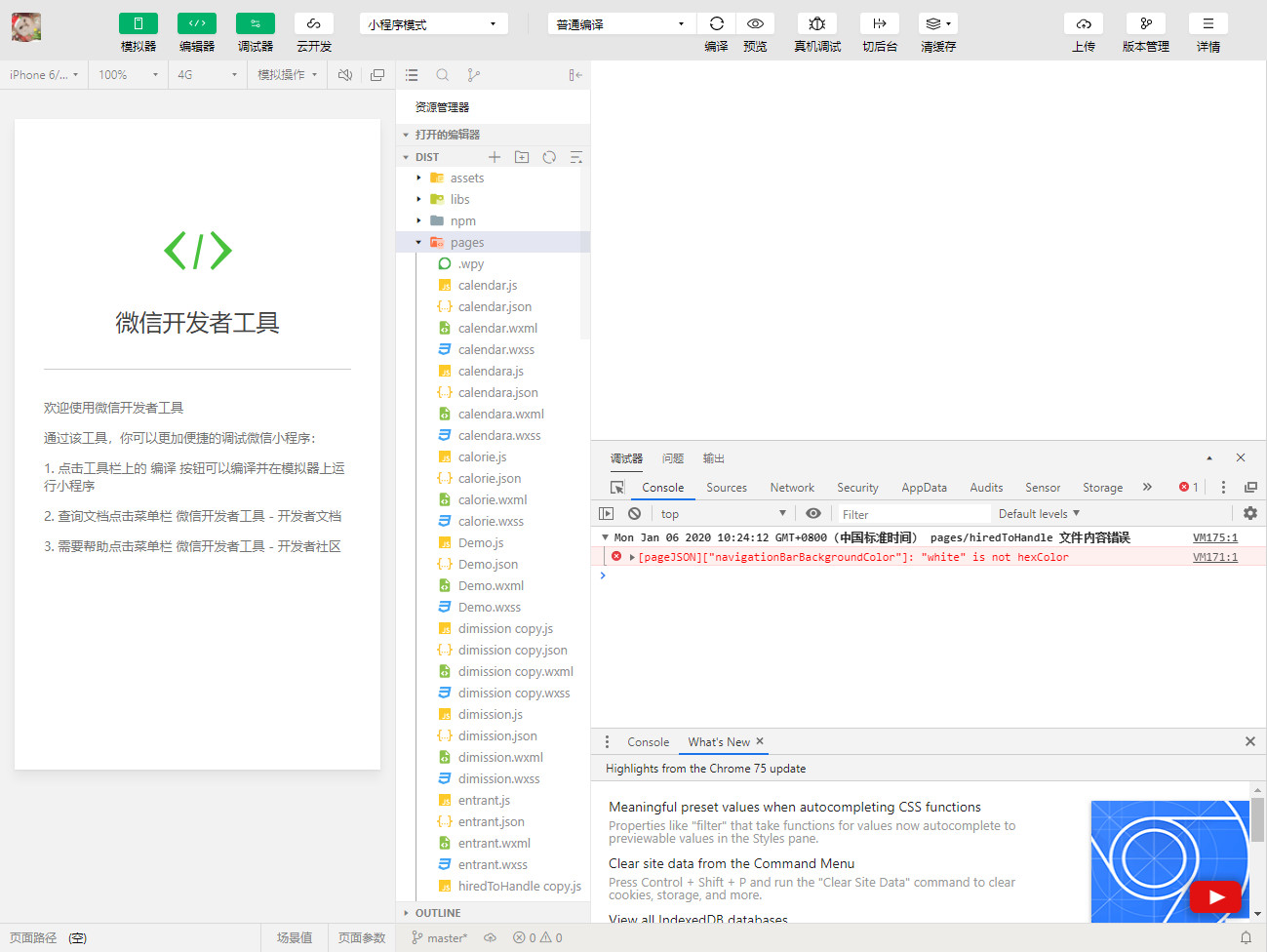Open cloud development (云开发)
1267x952 pixels.
pyautogui.click(x=313, y=23)
